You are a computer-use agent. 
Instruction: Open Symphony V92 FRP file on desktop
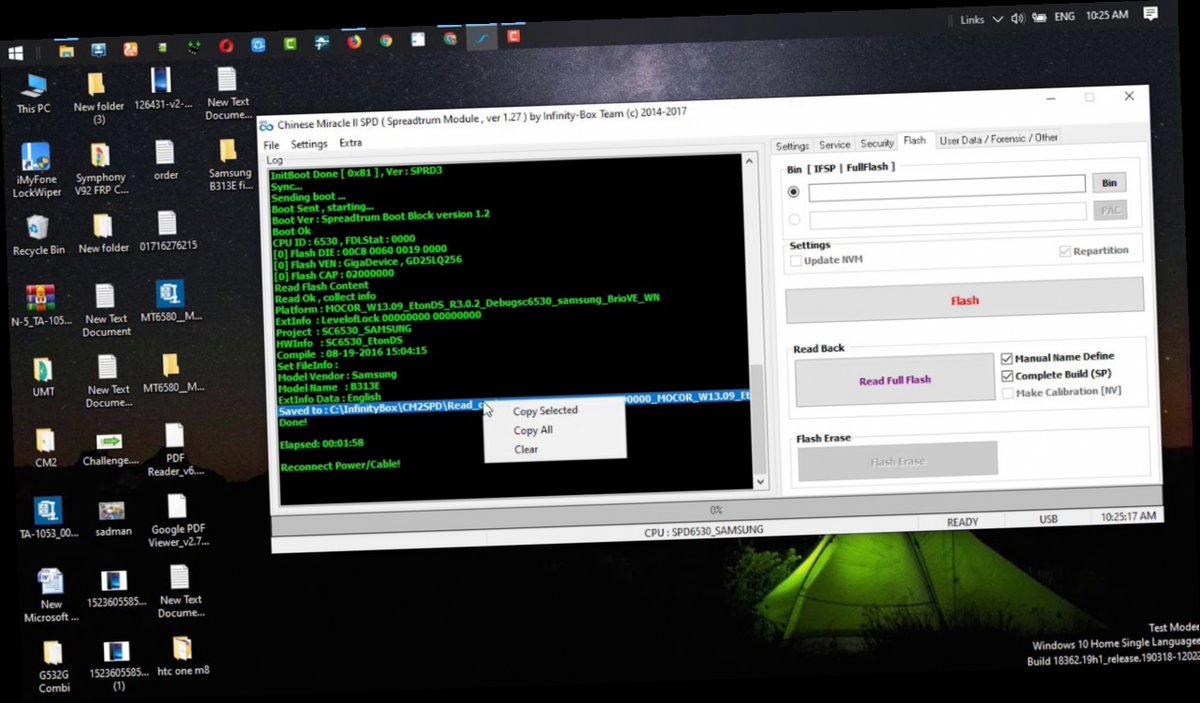coord(101,170)
